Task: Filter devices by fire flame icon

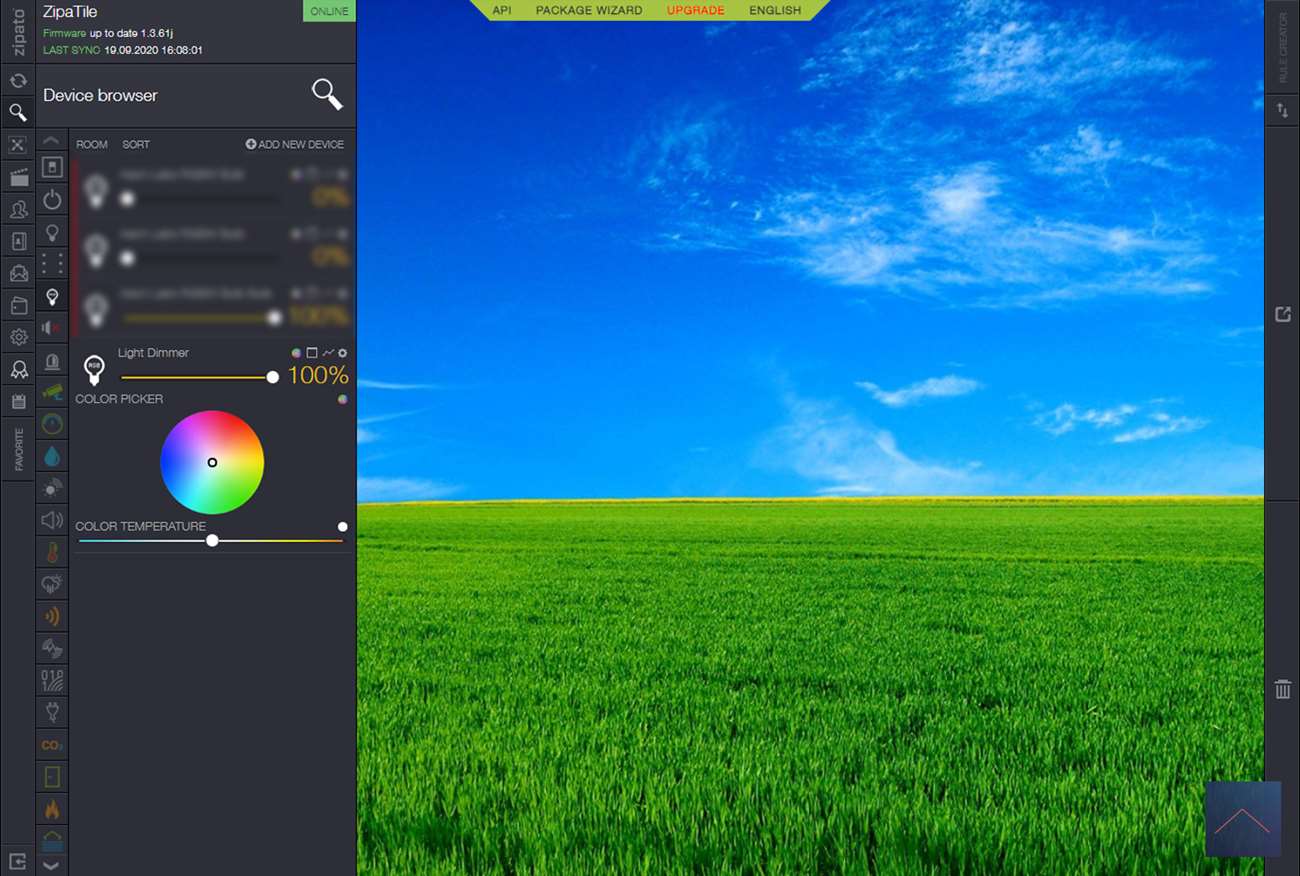Action: point(52,808)
